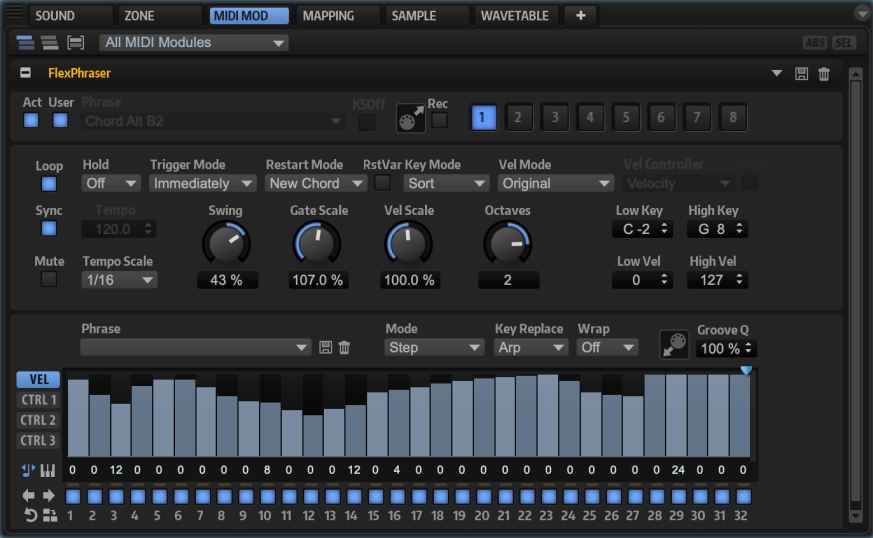Toggle the Loop button
The width and height of the screenshot is (873, 538).
(49, 184)
